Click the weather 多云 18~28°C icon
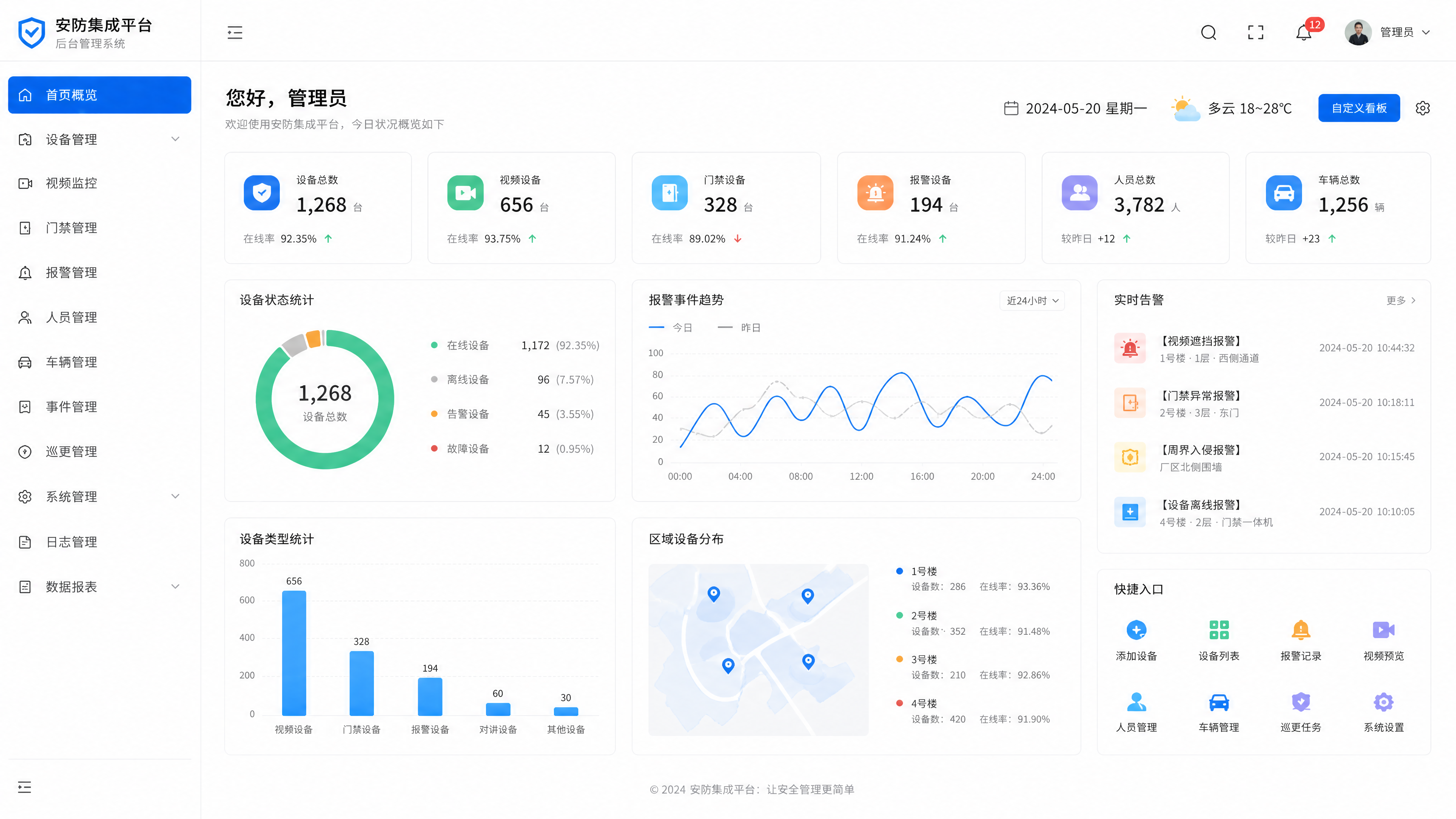 coord(1185,108)
